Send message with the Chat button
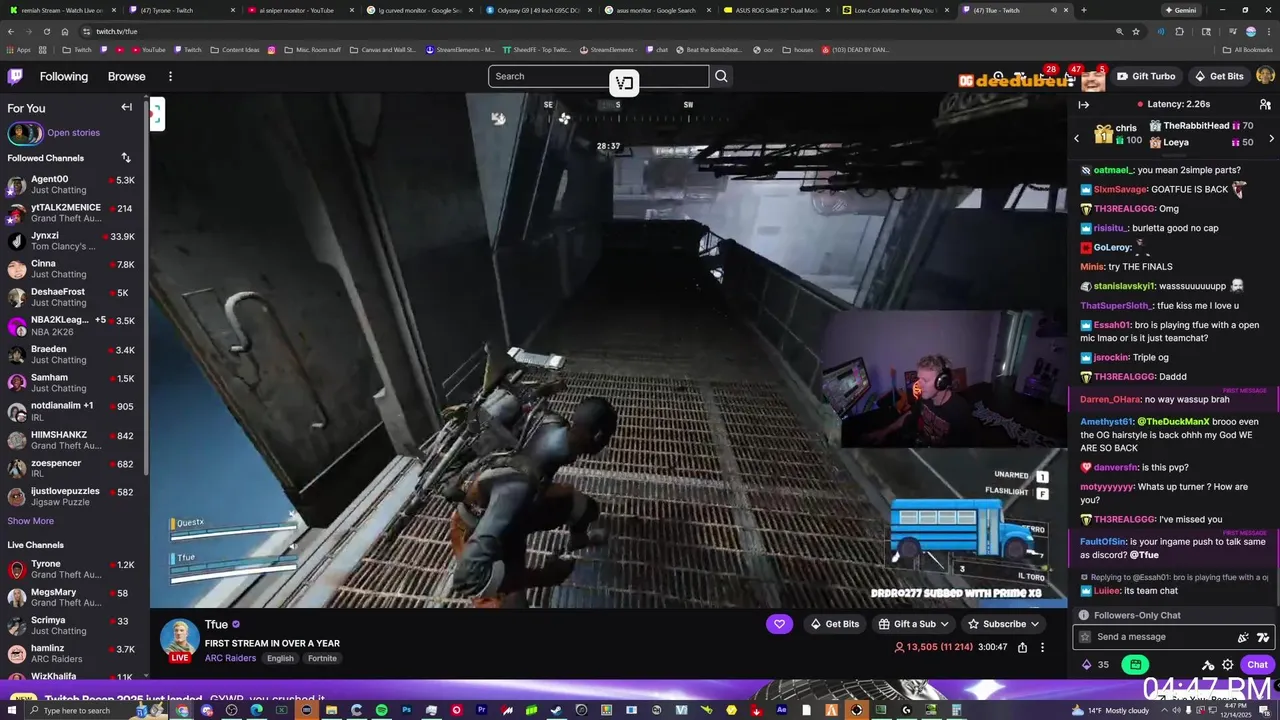Screen dimensions: 1280x720 [1257, 664]
